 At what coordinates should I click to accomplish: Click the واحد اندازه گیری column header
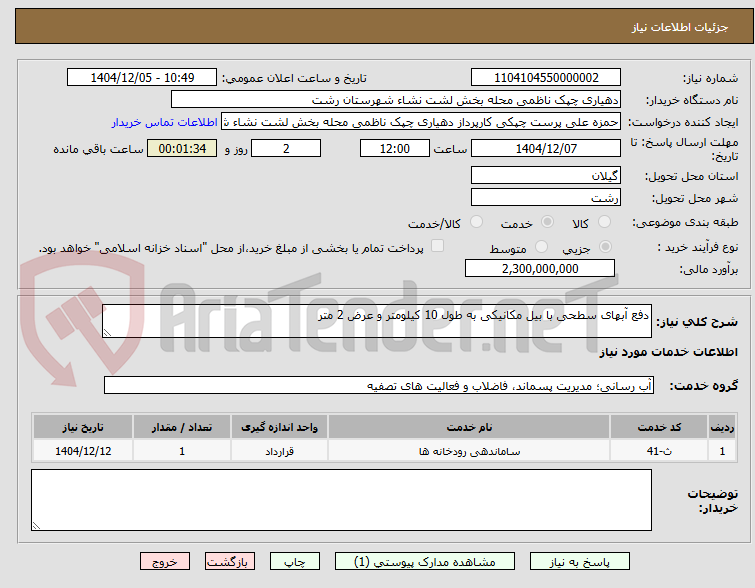click(x=279, y=427)
